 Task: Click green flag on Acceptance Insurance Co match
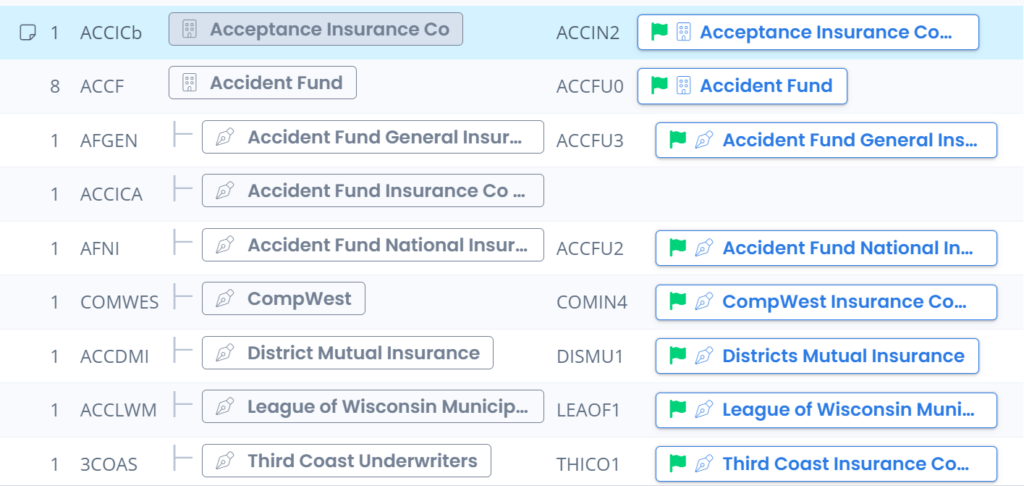point(659,32)
